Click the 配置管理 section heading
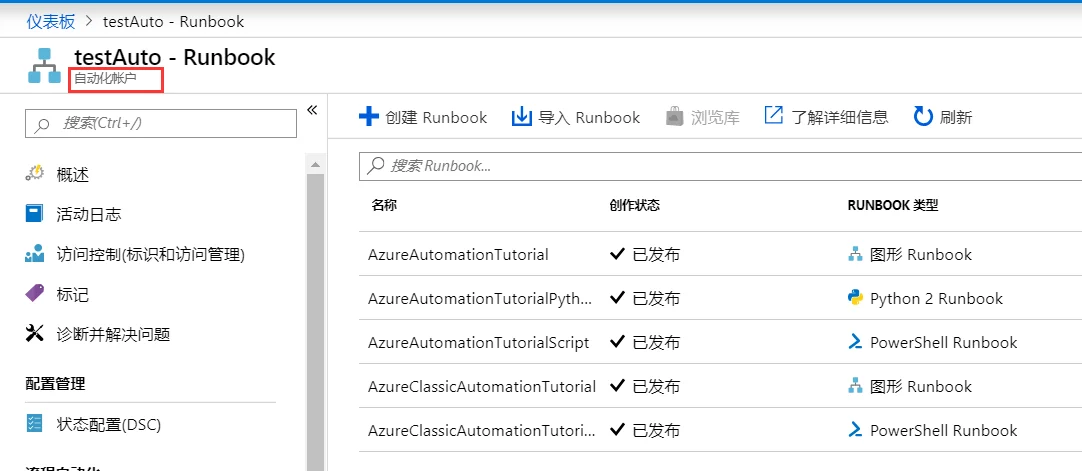 tap(55, 383)
